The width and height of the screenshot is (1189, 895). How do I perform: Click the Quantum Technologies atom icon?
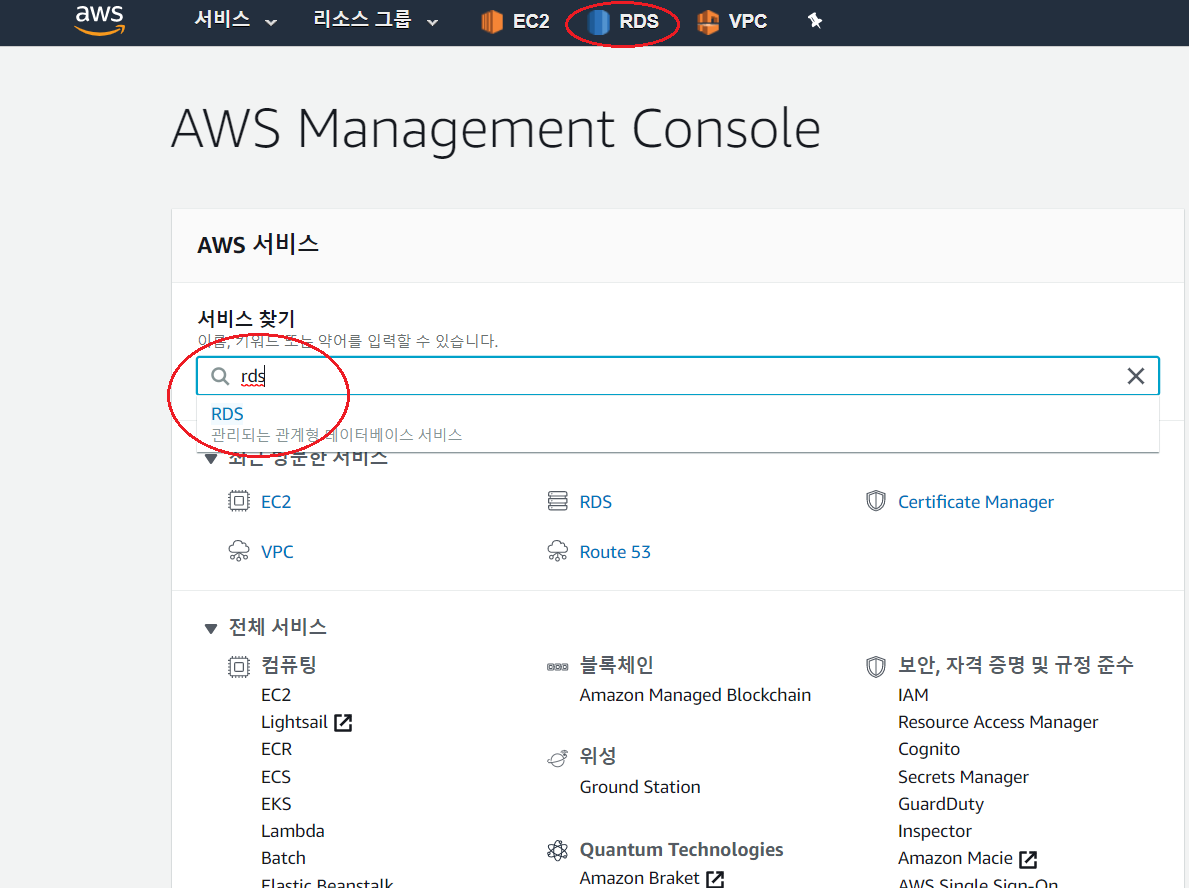pos(557,851)
